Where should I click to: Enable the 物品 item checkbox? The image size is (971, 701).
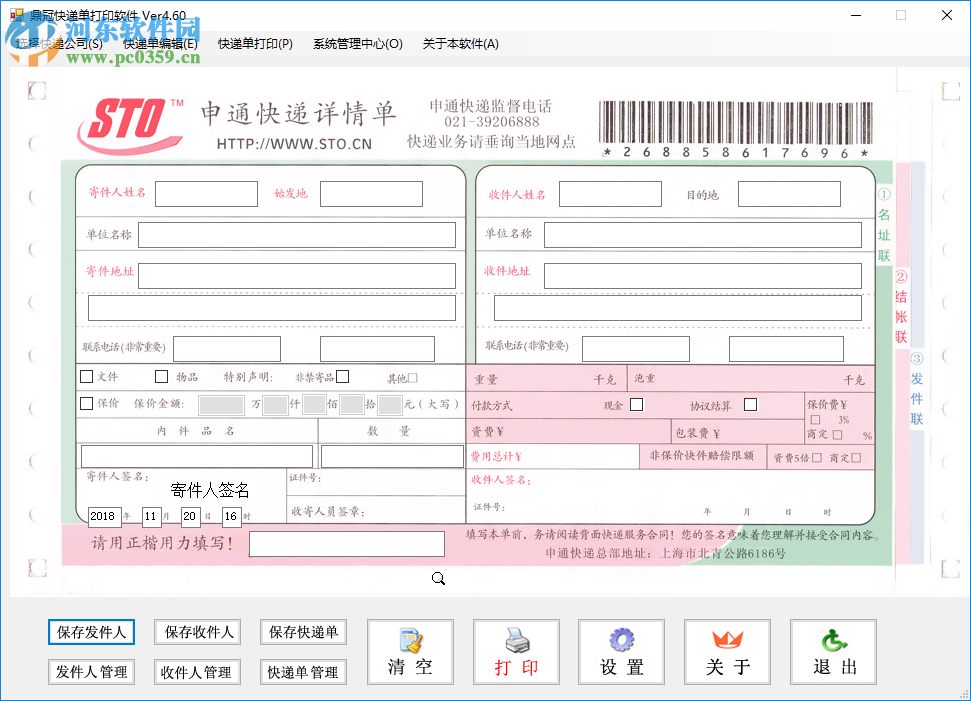pyautogui.click(x=161, y=376)
